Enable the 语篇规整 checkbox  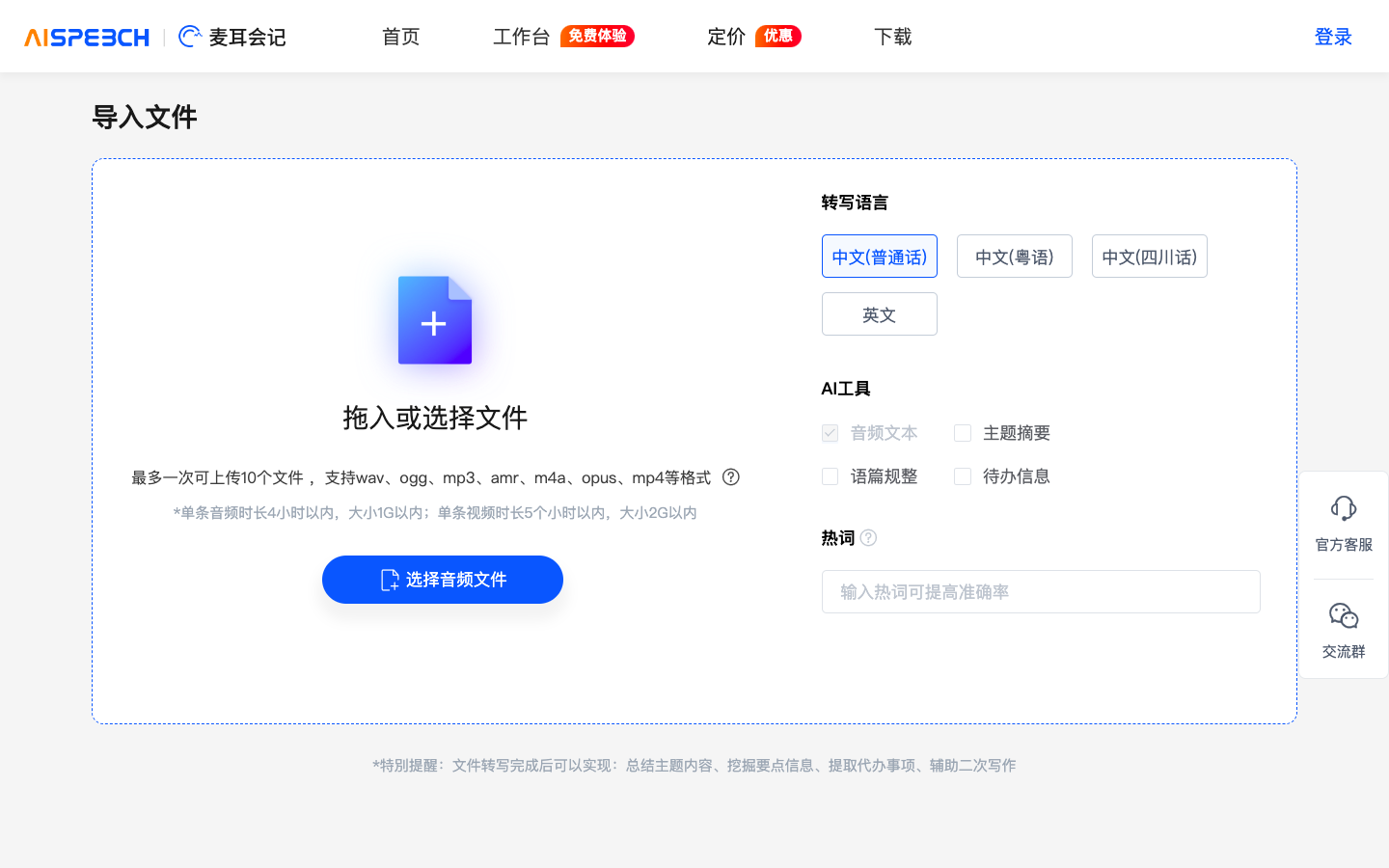pos(830,475)
